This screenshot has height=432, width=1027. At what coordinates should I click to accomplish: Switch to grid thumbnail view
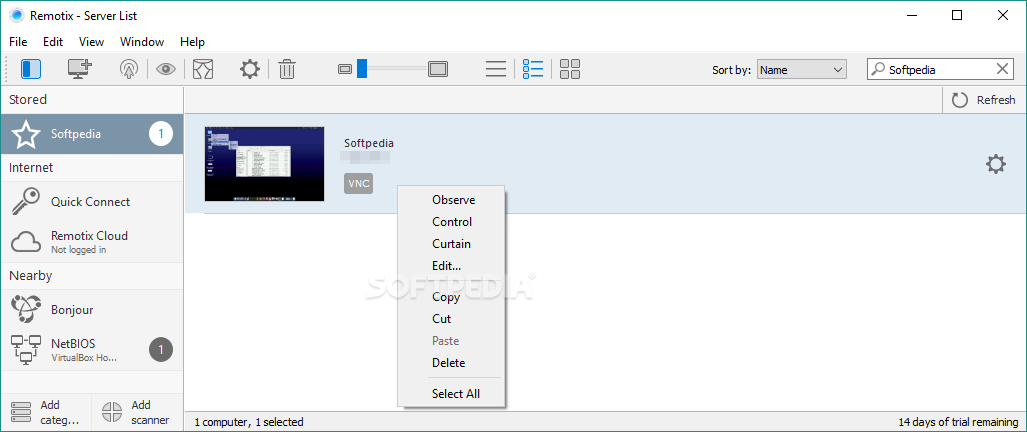pyautogui.click(x=570, y=69)
